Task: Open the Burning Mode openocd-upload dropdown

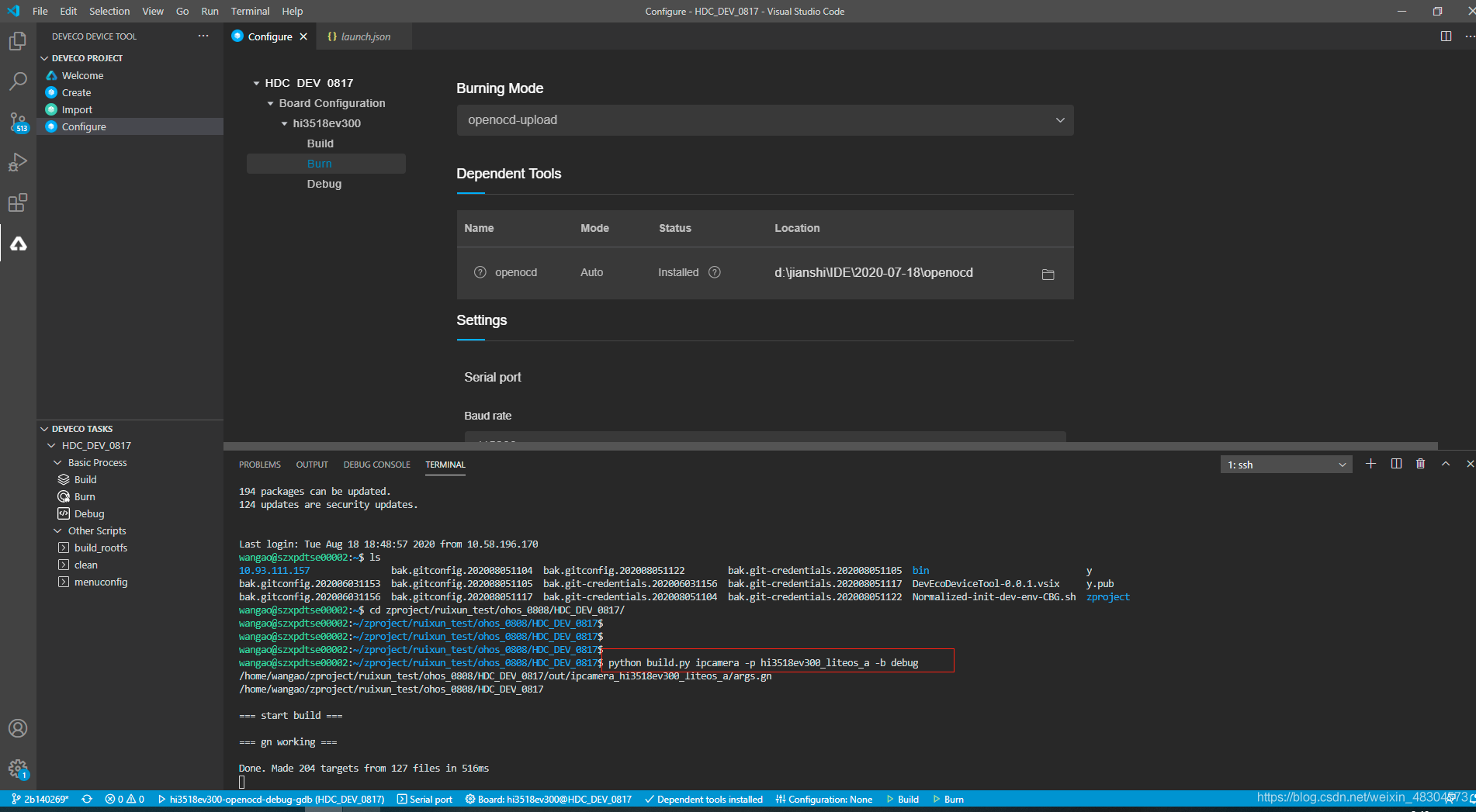Action: [765, 120]
